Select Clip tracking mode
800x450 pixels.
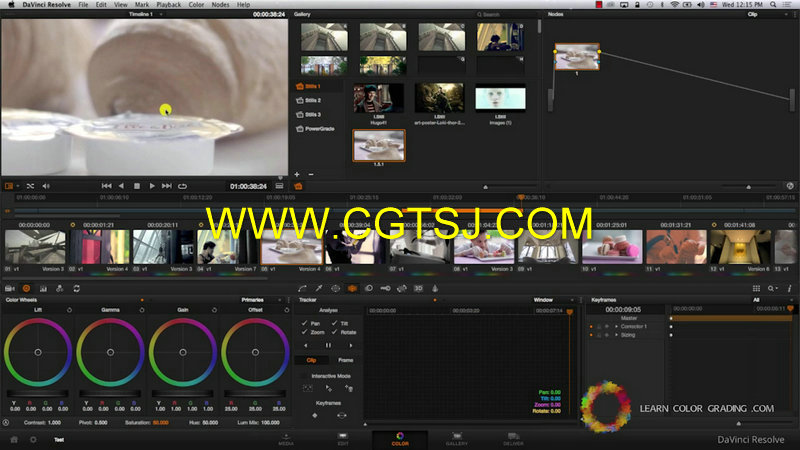pos(311,360)
